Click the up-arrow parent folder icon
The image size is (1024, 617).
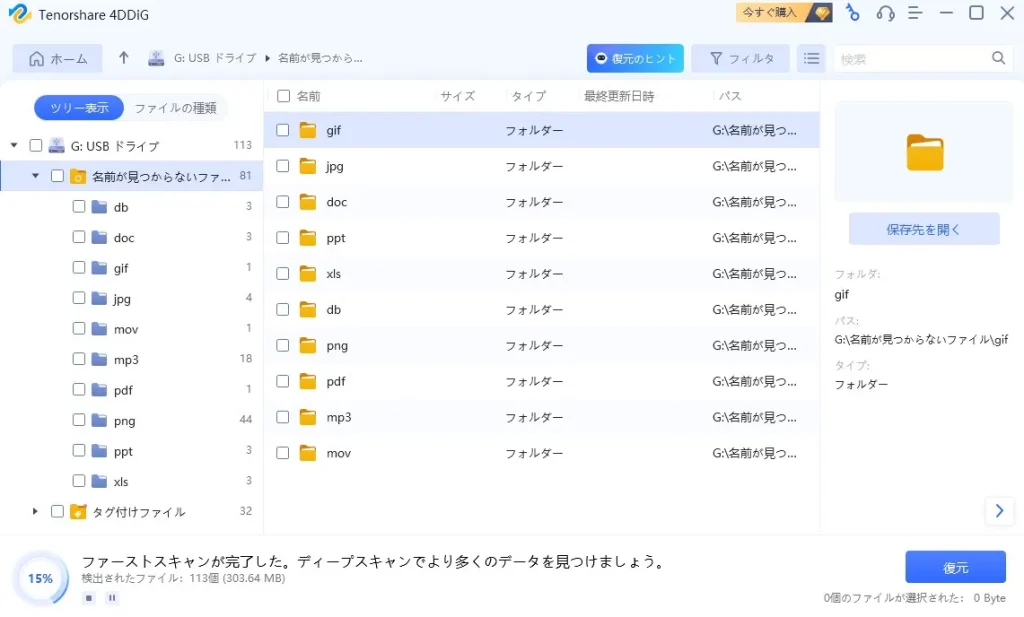124,58
